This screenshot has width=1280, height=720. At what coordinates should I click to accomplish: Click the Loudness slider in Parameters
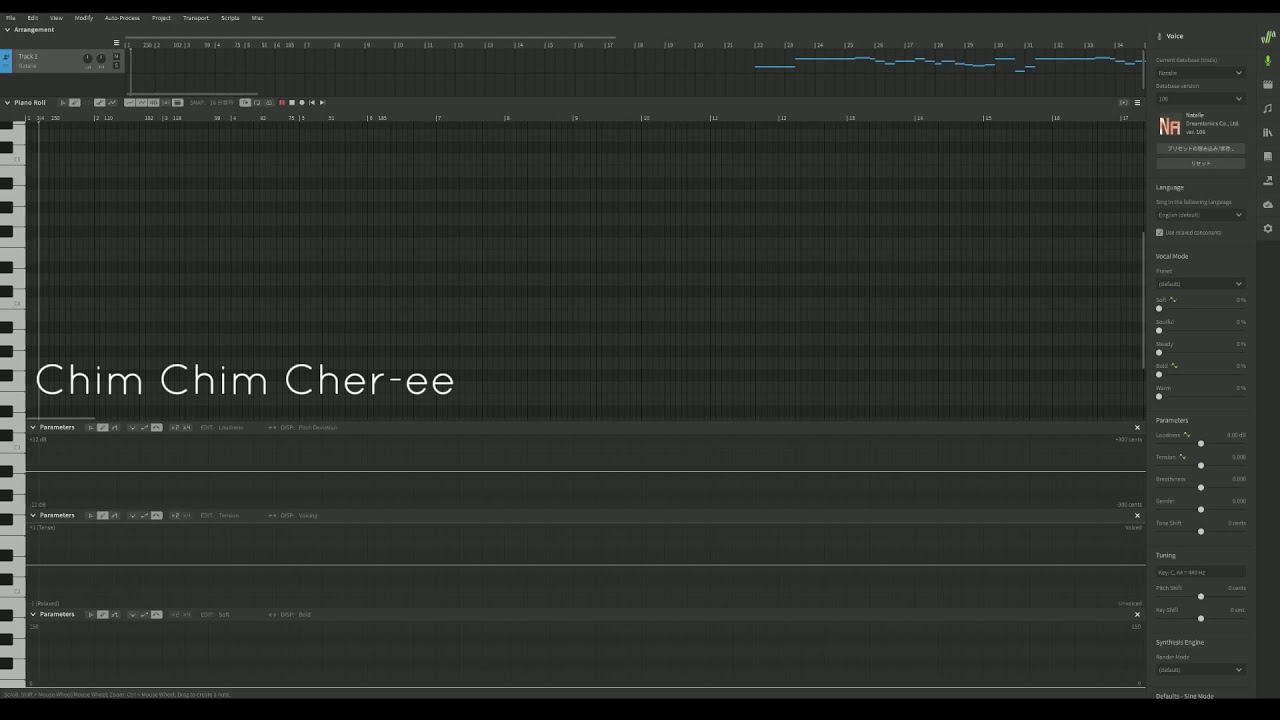(1201, 443)
